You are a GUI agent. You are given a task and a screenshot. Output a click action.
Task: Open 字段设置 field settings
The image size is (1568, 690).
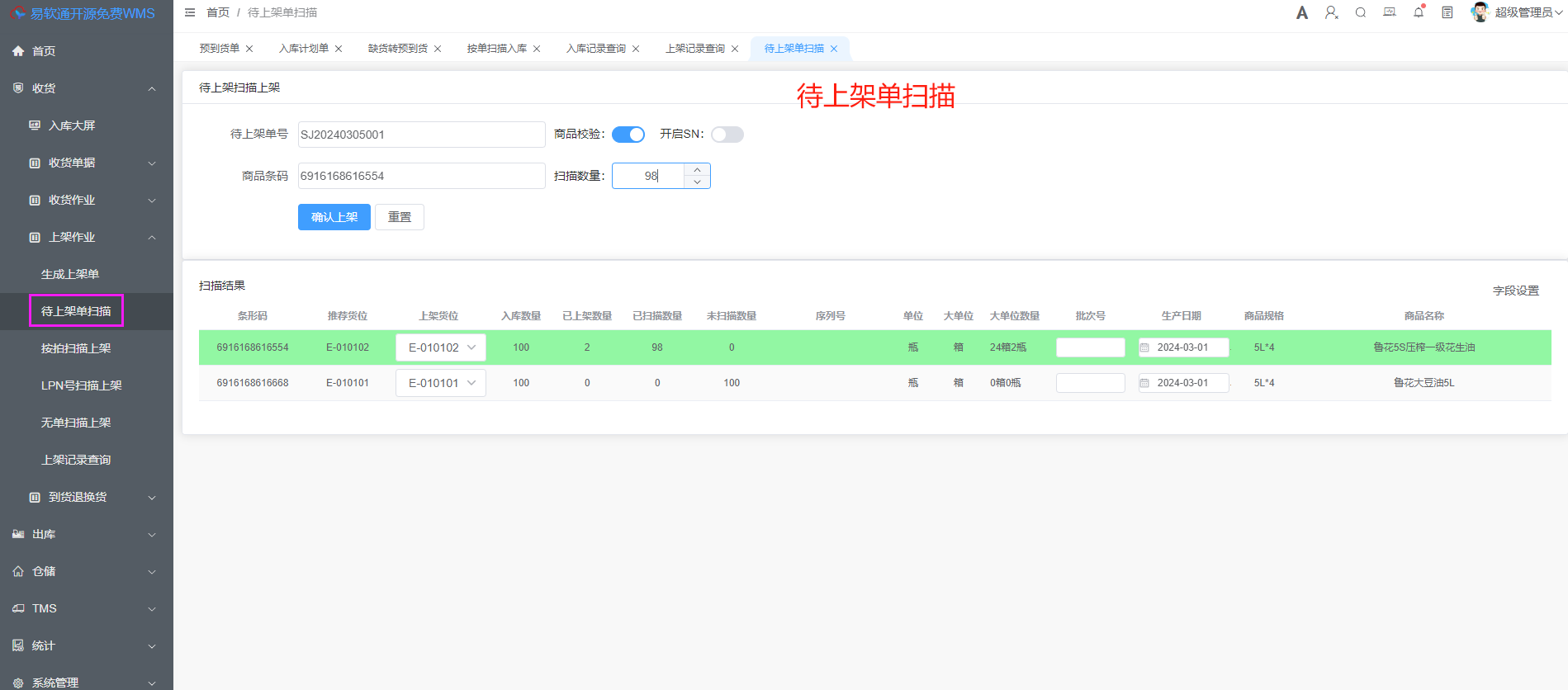pos(1516,291)
